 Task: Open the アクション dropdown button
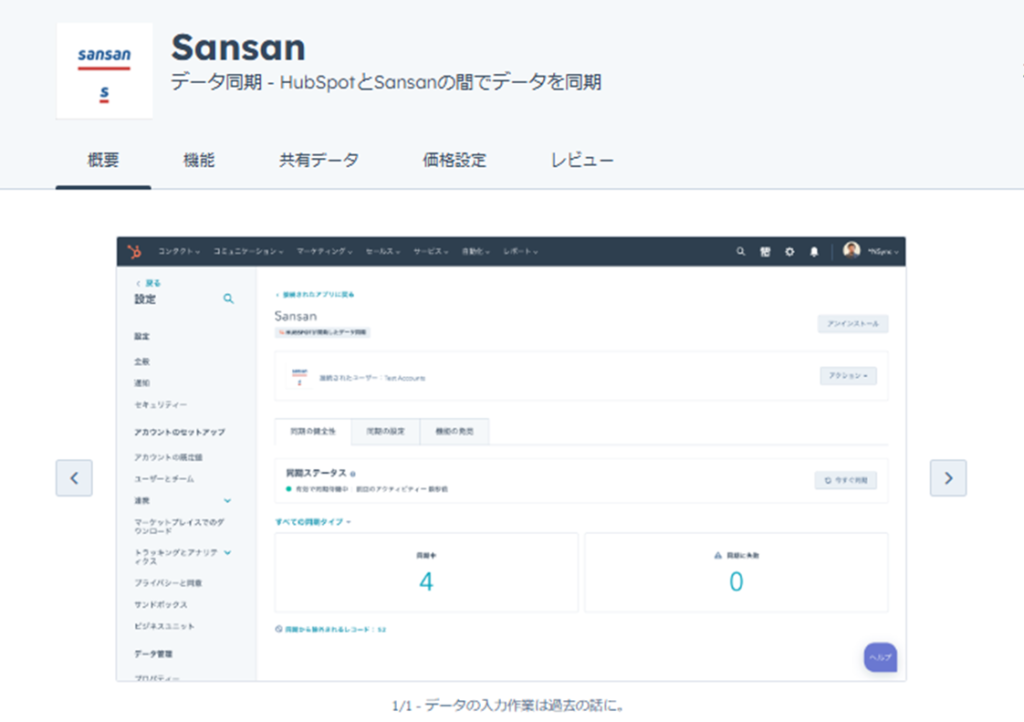(848, 375)
